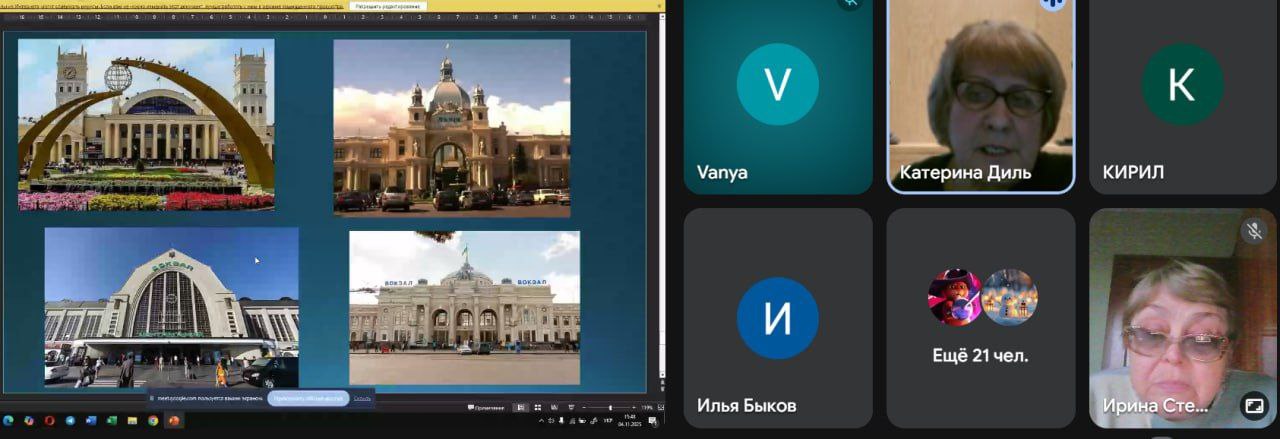Click the picture-in-picture icon on Ирина's tile
The width and height of the screenshot is (1280, 439).
(x=1252, y=405)
